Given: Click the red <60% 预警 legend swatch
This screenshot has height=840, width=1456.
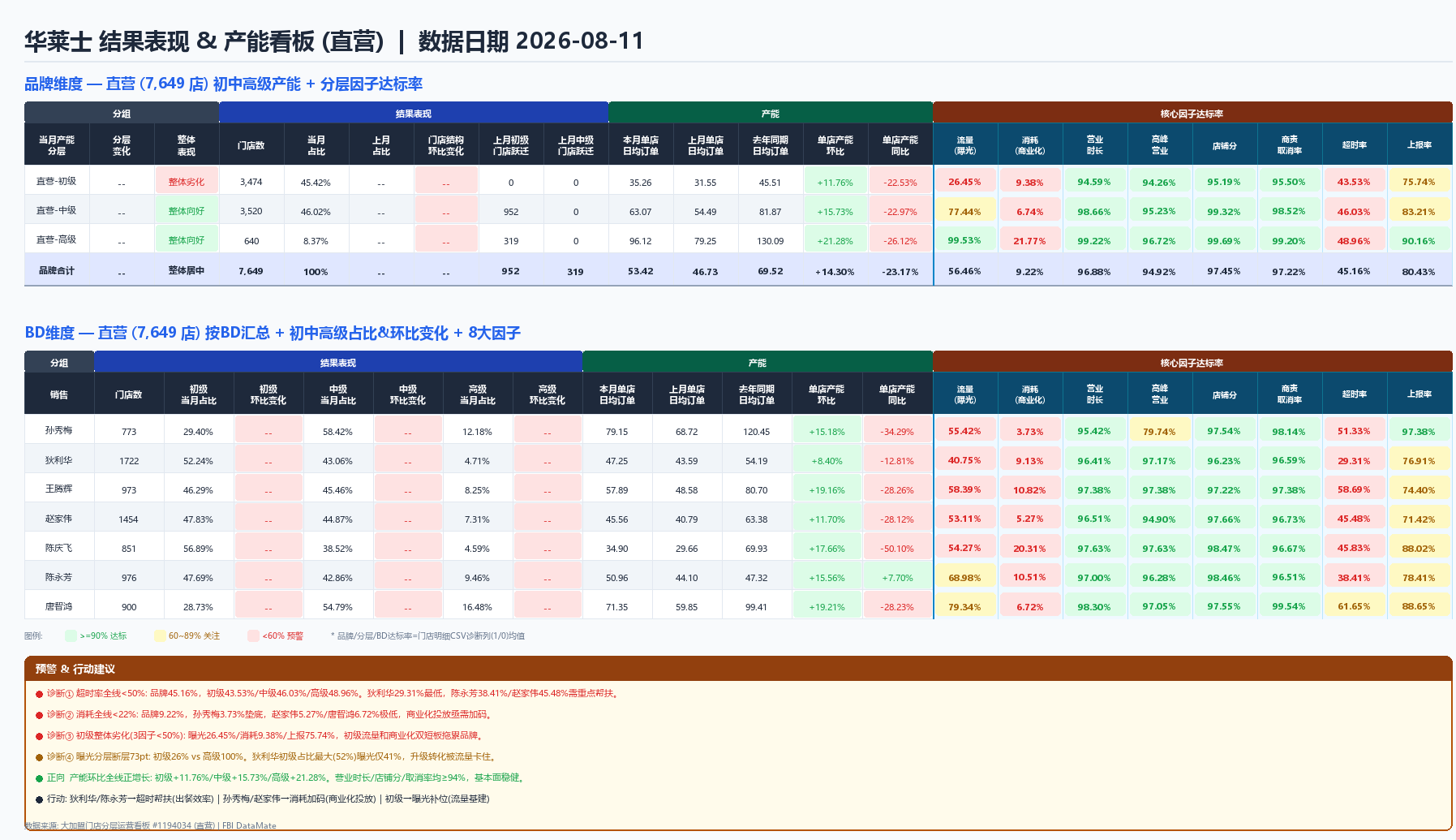Looking at the screenshot, I should [253, 636].
